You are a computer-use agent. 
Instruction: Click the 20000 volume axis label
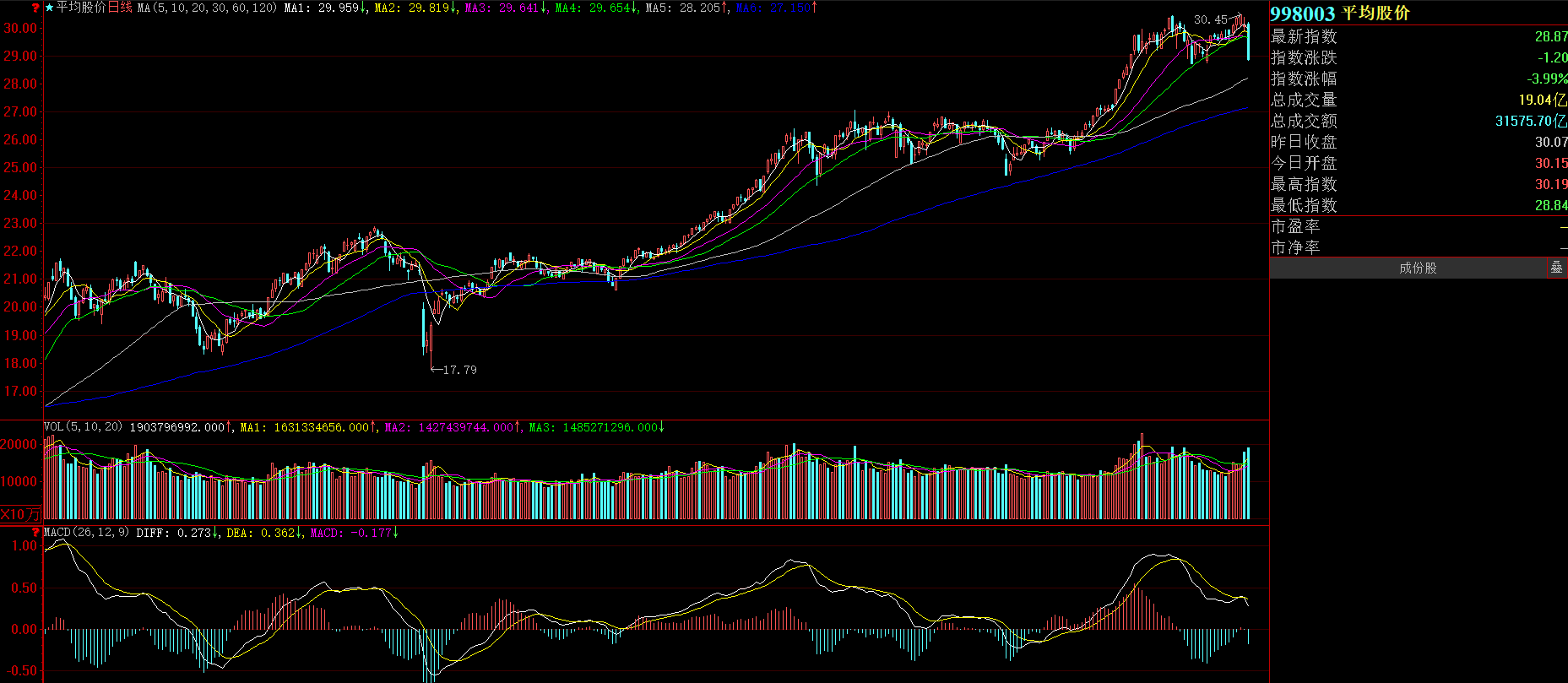pos(19,444)
